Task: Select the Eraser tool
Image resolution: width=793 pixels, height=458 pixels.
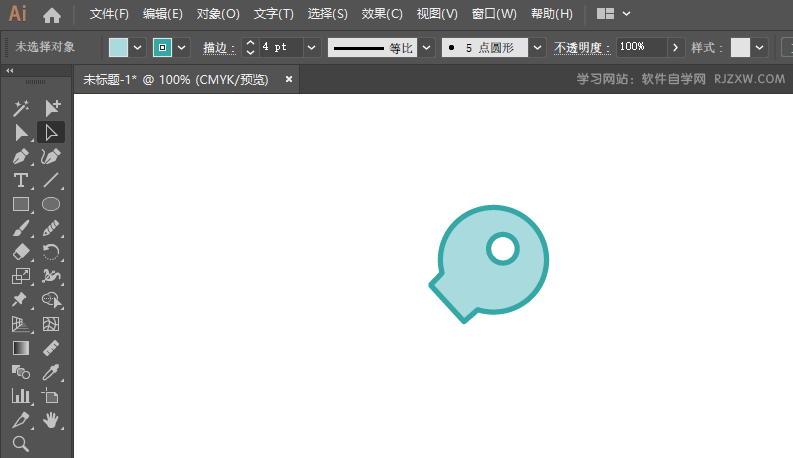Action: [21, 252]
